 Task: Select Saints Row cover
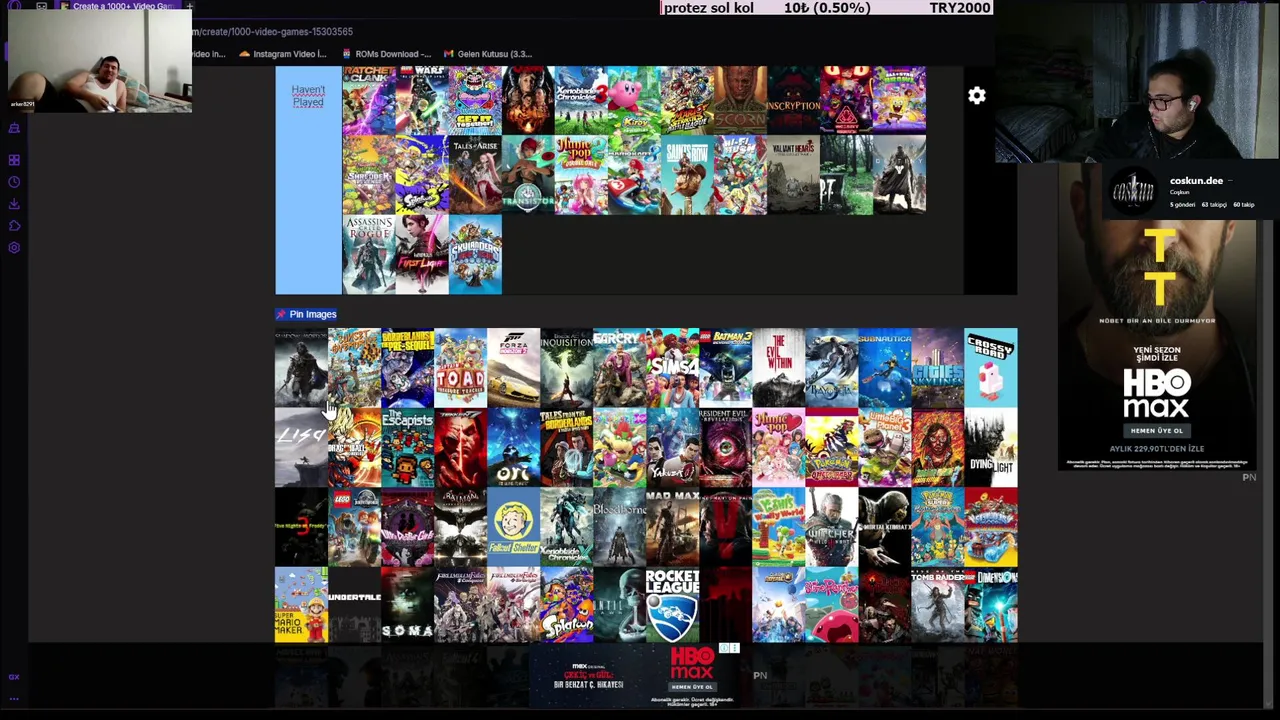coord(687,175)
